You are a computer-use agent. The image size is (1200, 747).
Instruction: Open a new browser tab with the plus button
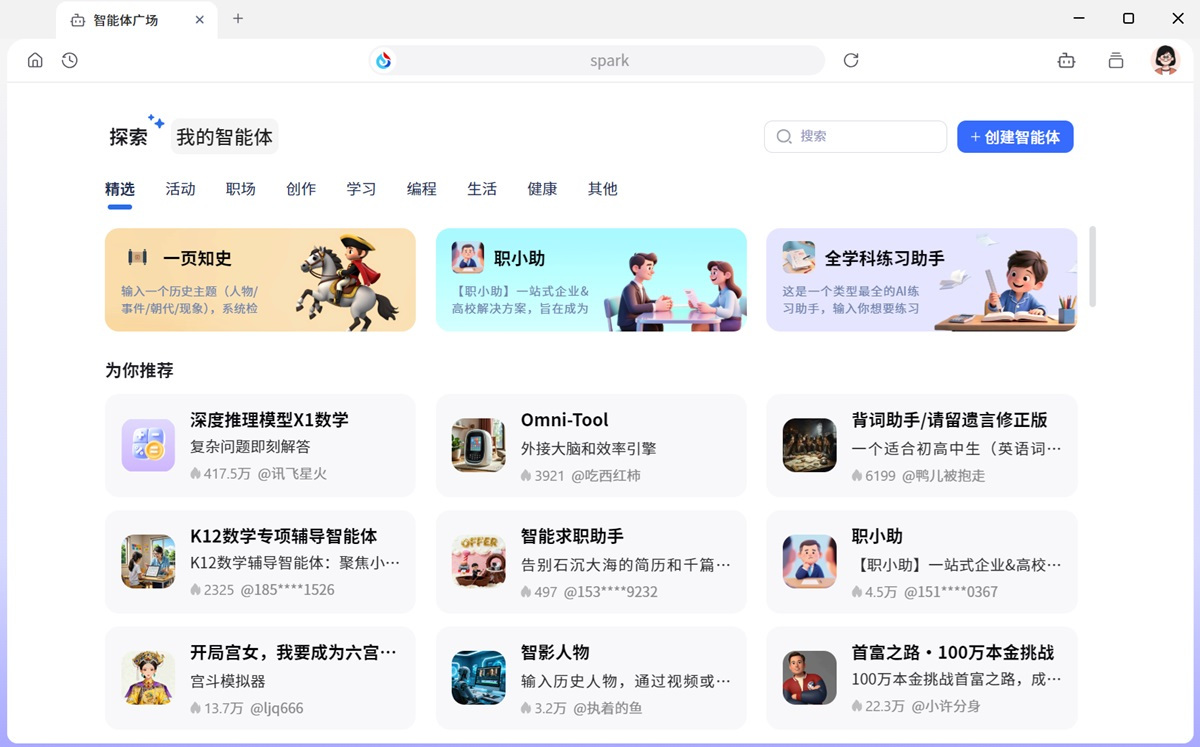[238, 18]
